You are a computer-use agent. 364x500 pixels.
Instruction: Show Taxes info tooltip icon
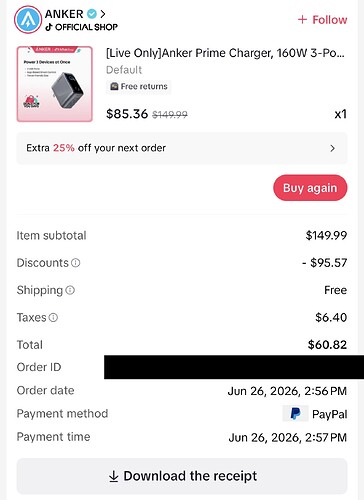(x=53, y=318)
